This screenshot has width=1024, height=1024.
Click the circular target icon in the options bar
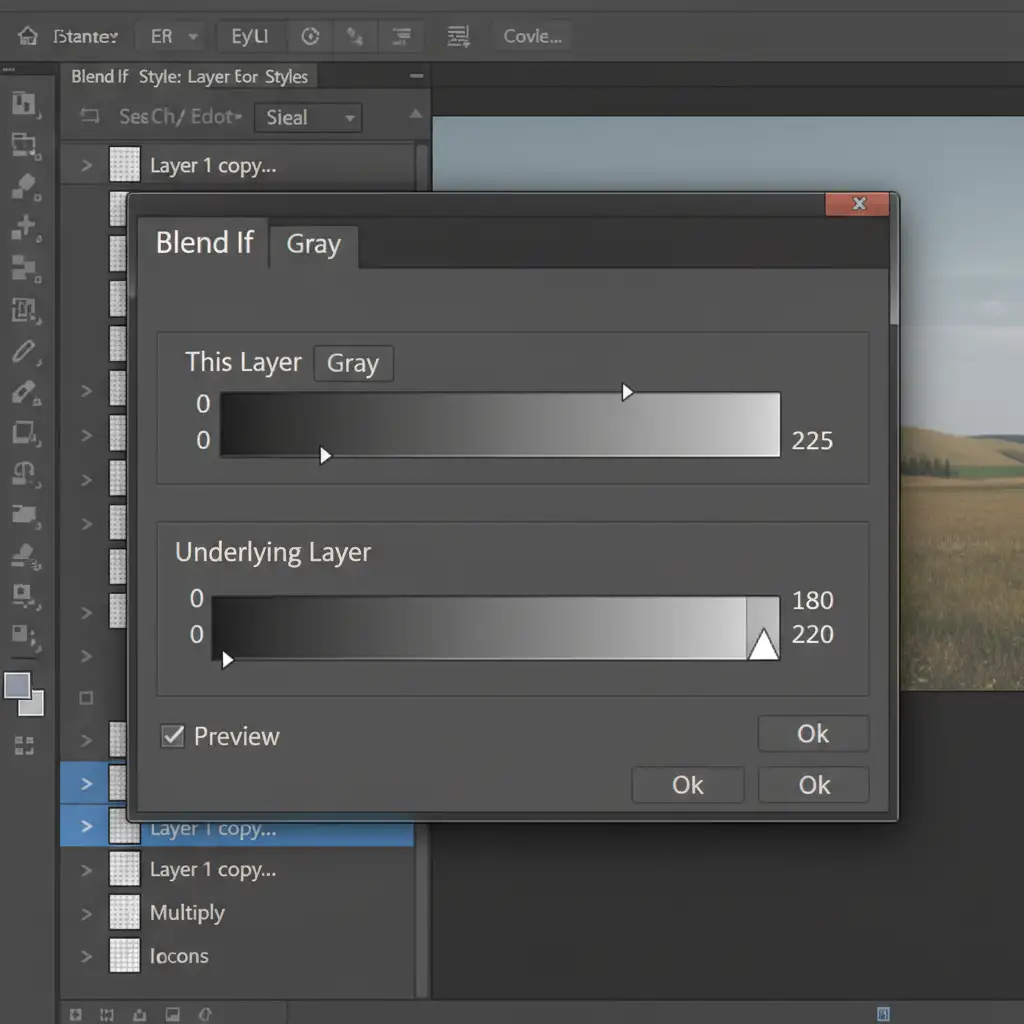click(310, 37)
